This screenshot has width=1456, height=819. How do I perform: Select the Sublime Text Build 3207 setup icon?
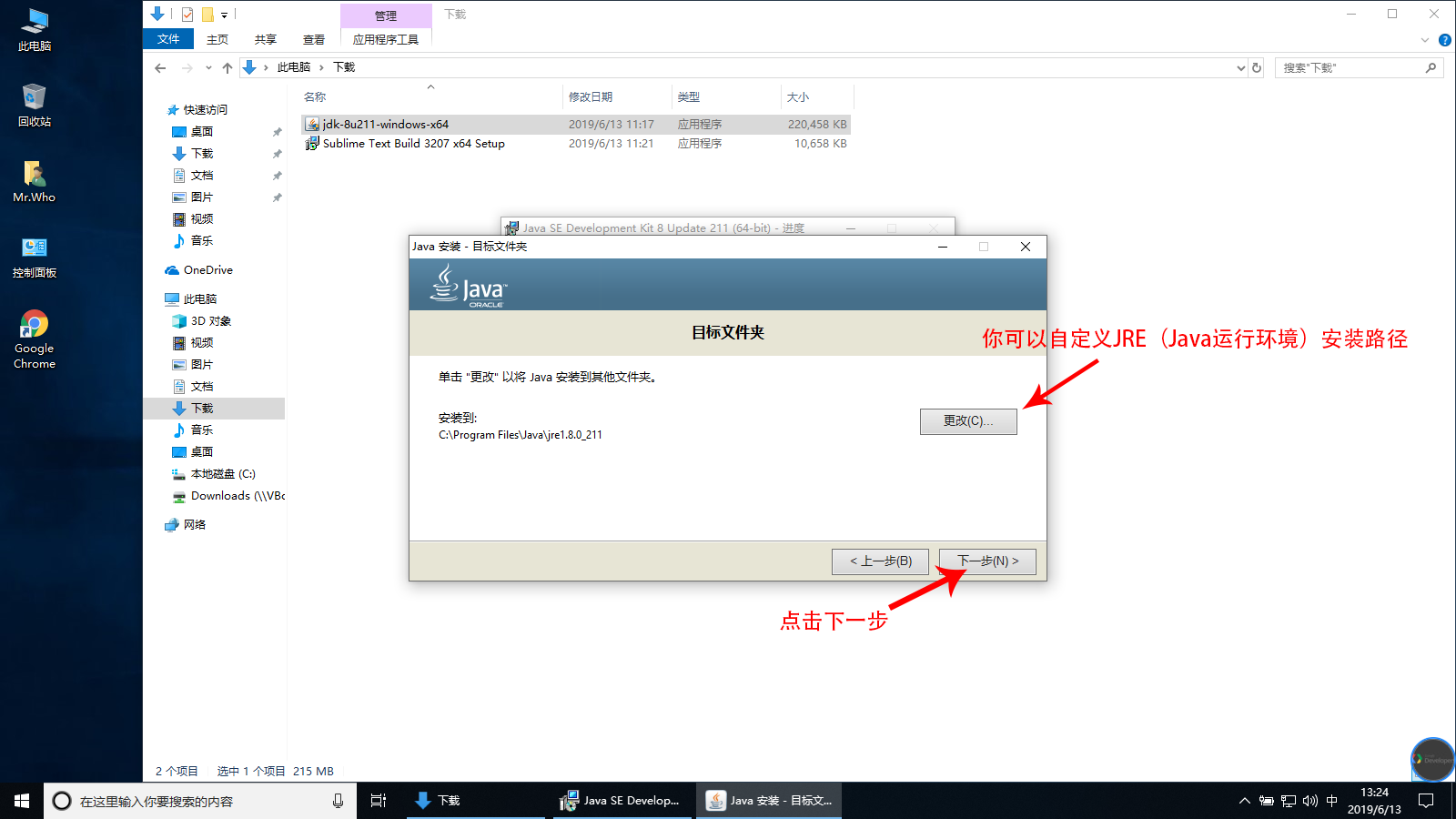pos(312,143)
